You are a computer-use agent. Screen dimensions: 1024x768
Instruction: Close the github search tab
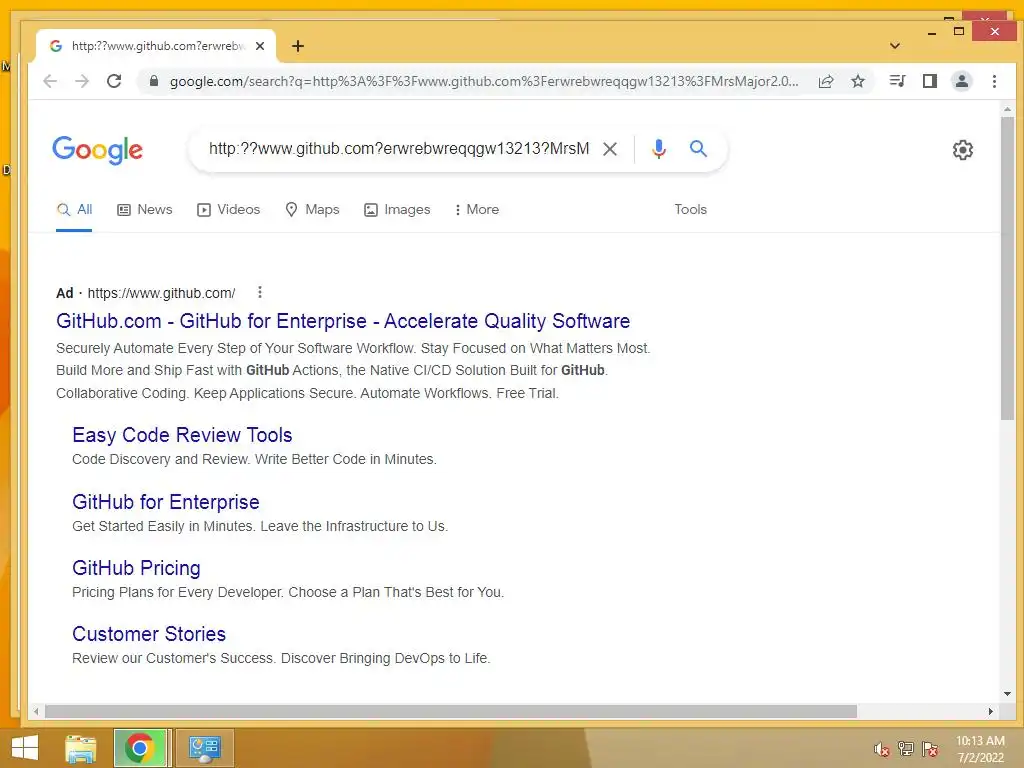(x=260, y=46)
